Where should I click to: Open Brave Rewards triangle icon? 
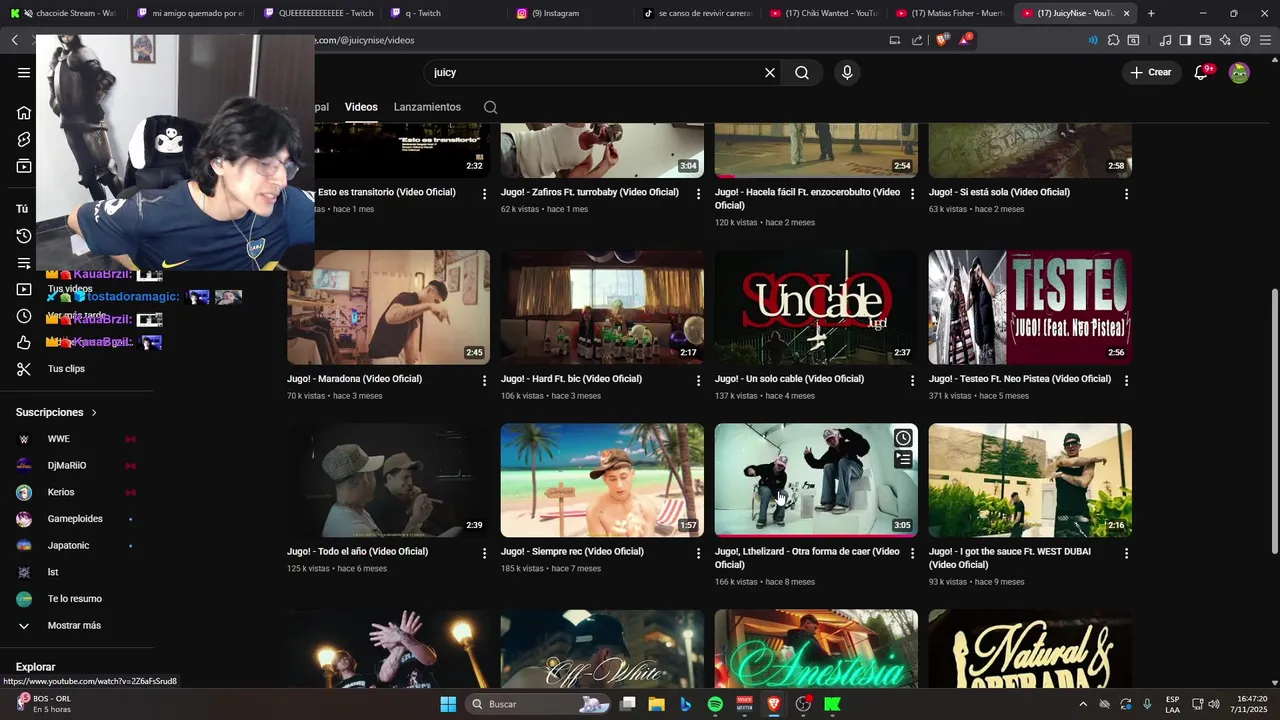click(964, 40)
